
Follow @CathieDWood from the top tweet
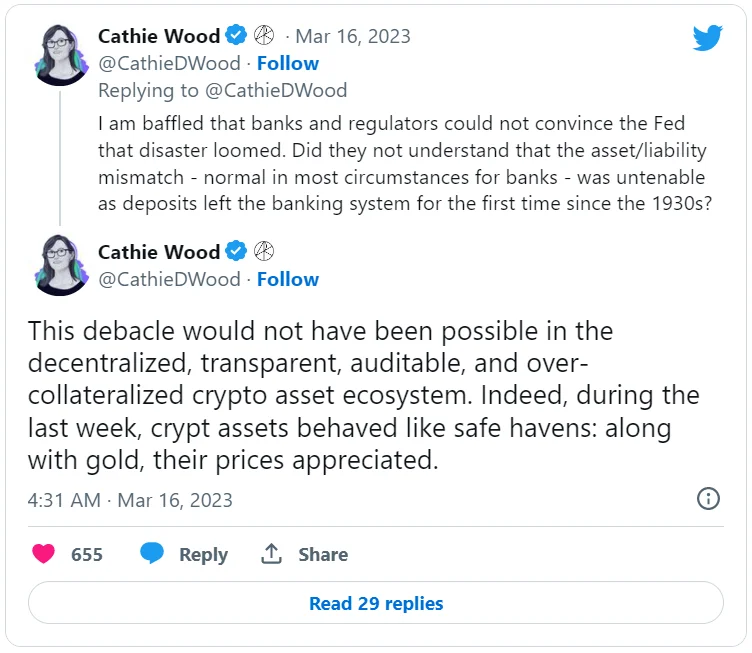(288, 63)
